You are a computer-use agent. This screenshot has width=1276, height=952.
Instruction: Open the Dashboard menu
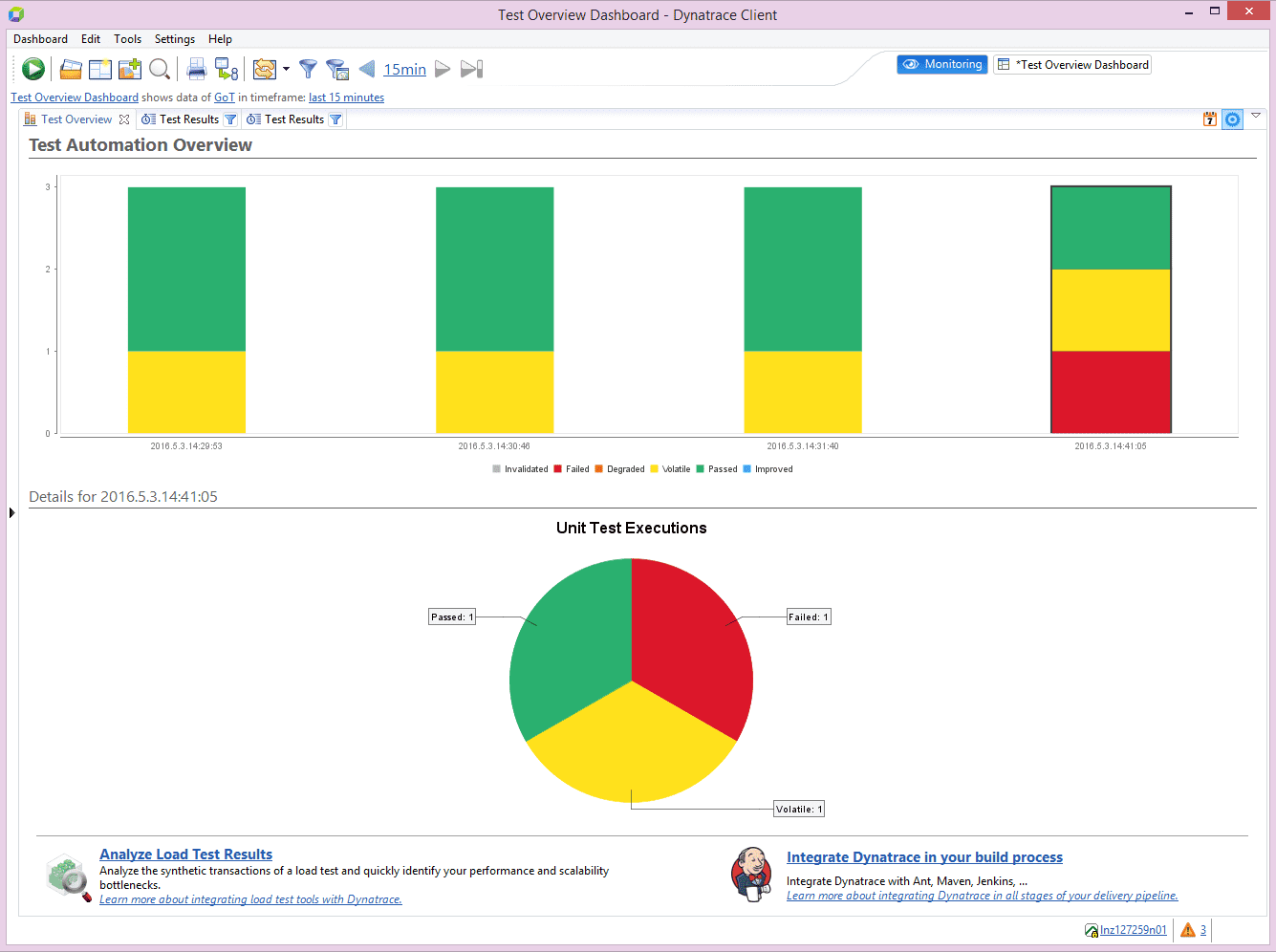(x=40, y=39)
